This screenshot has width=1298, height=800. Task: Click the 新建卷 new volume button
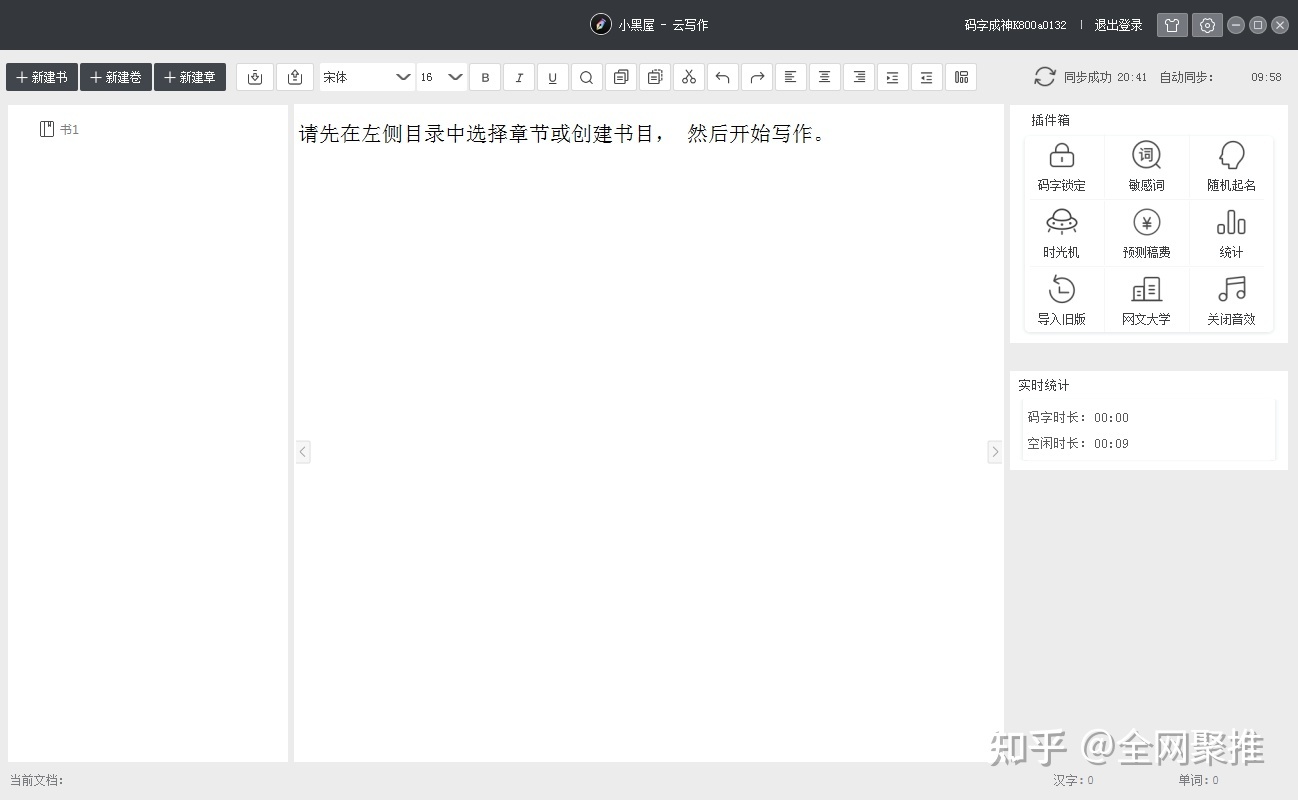(x=116, y=77)
